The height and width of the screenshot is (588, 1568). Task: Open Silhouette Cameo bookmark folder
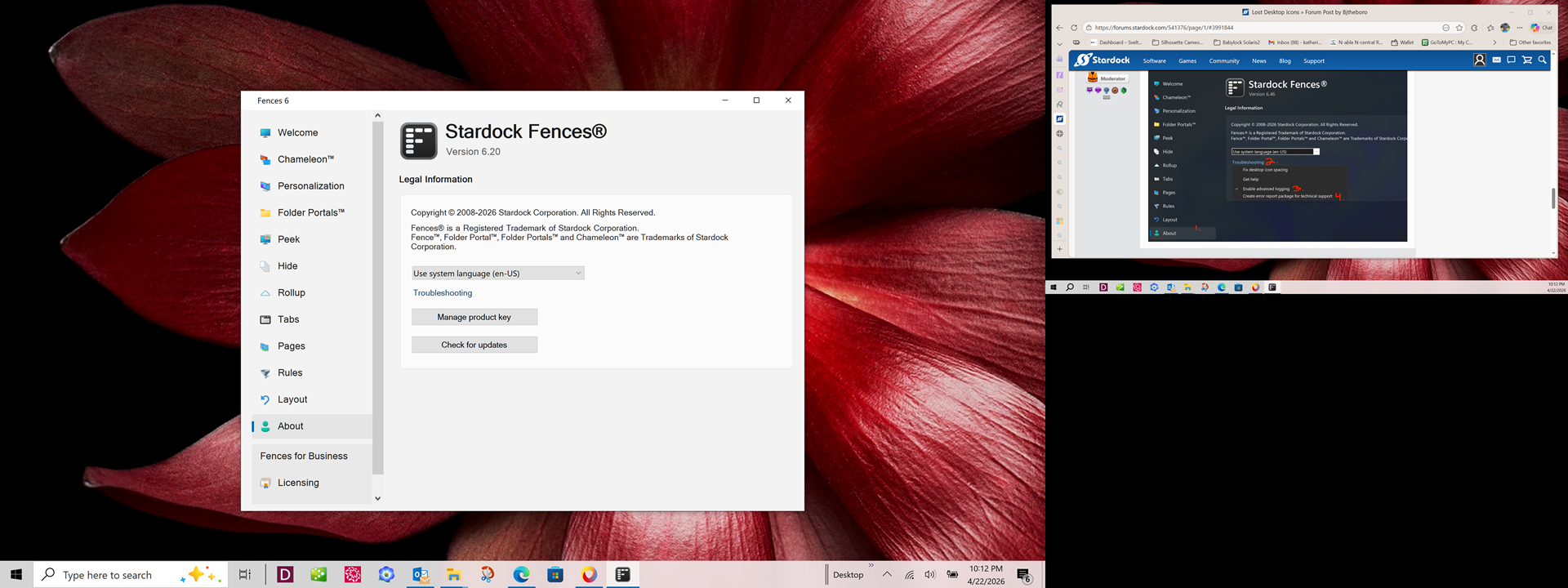click(1177, 42)
